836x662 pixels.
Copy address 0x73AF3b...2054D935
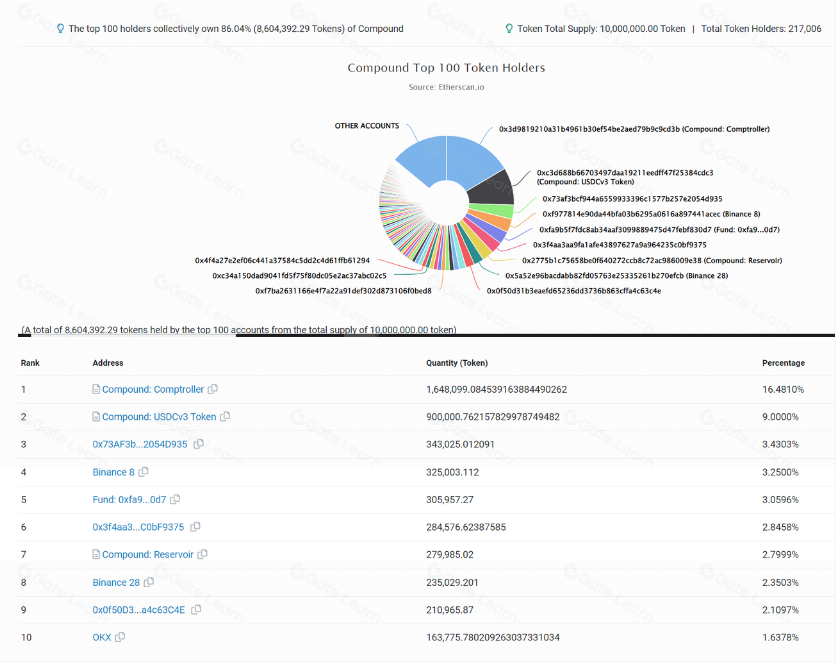click(x=198, y=443)
